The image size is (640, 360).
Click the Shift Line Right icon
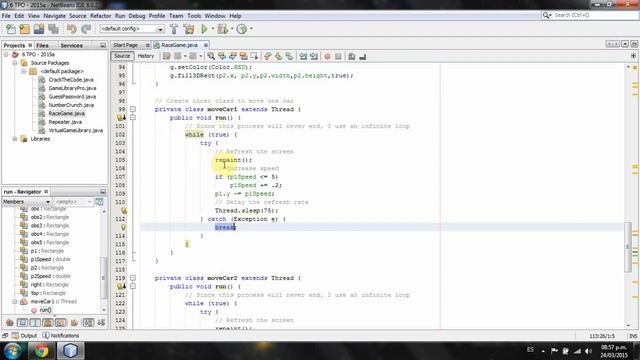click(313, 56)
